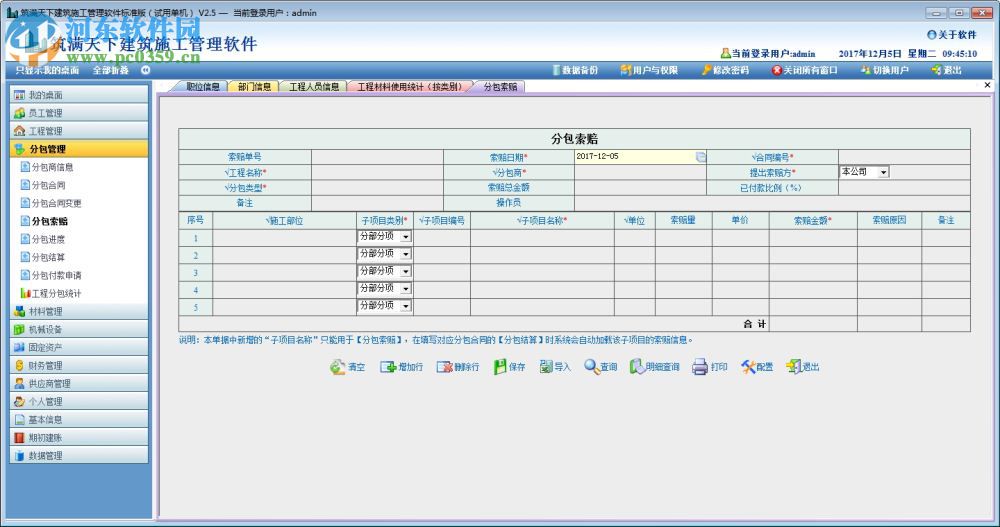Expand 供应商管理 sidebar section
Image resolution: width=1000 pixels, height=527 pixels.
click(x=79, y=383)
